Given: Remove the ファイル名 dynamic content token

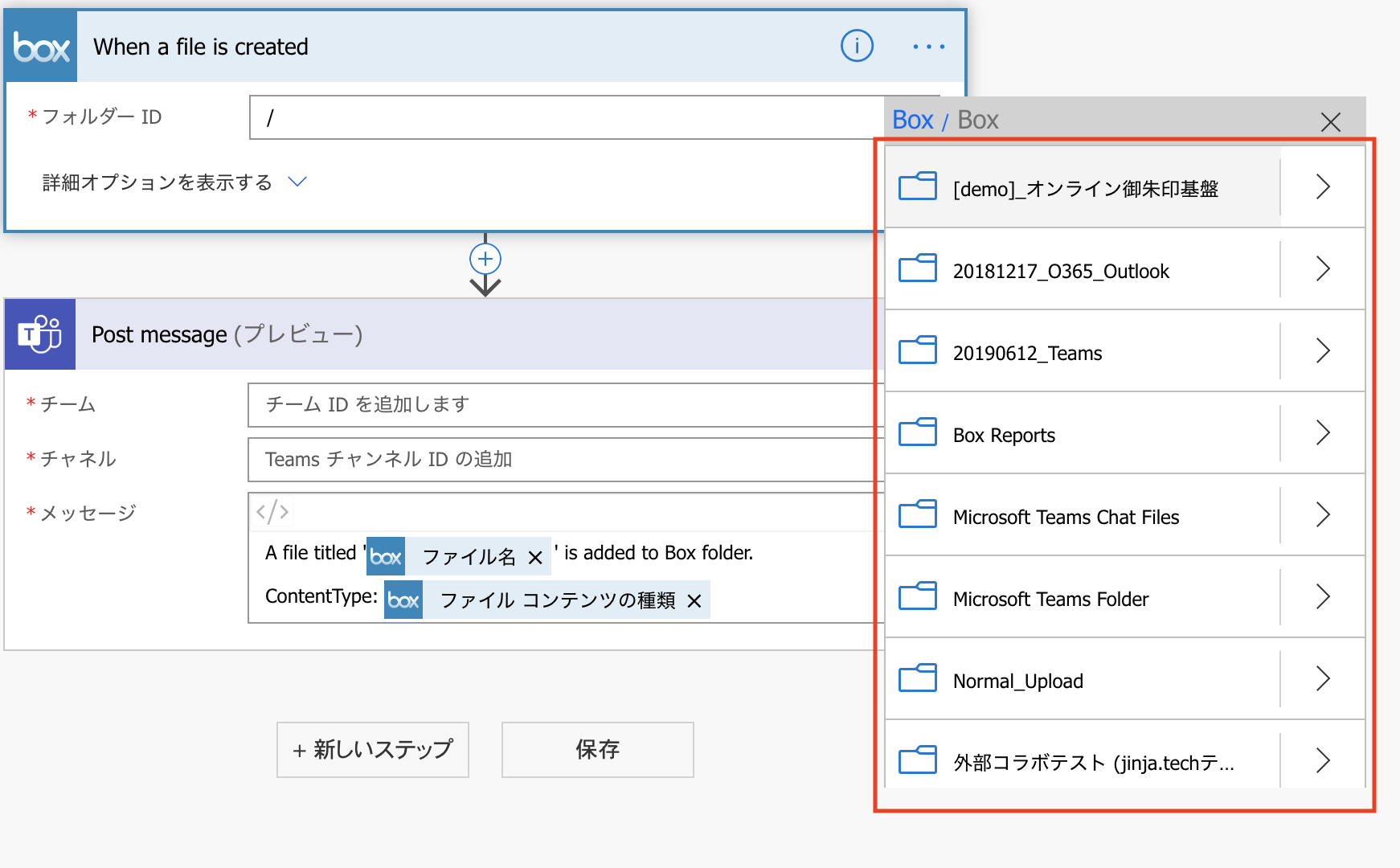Looking at the screenshot, I should [x=535, y=555].
